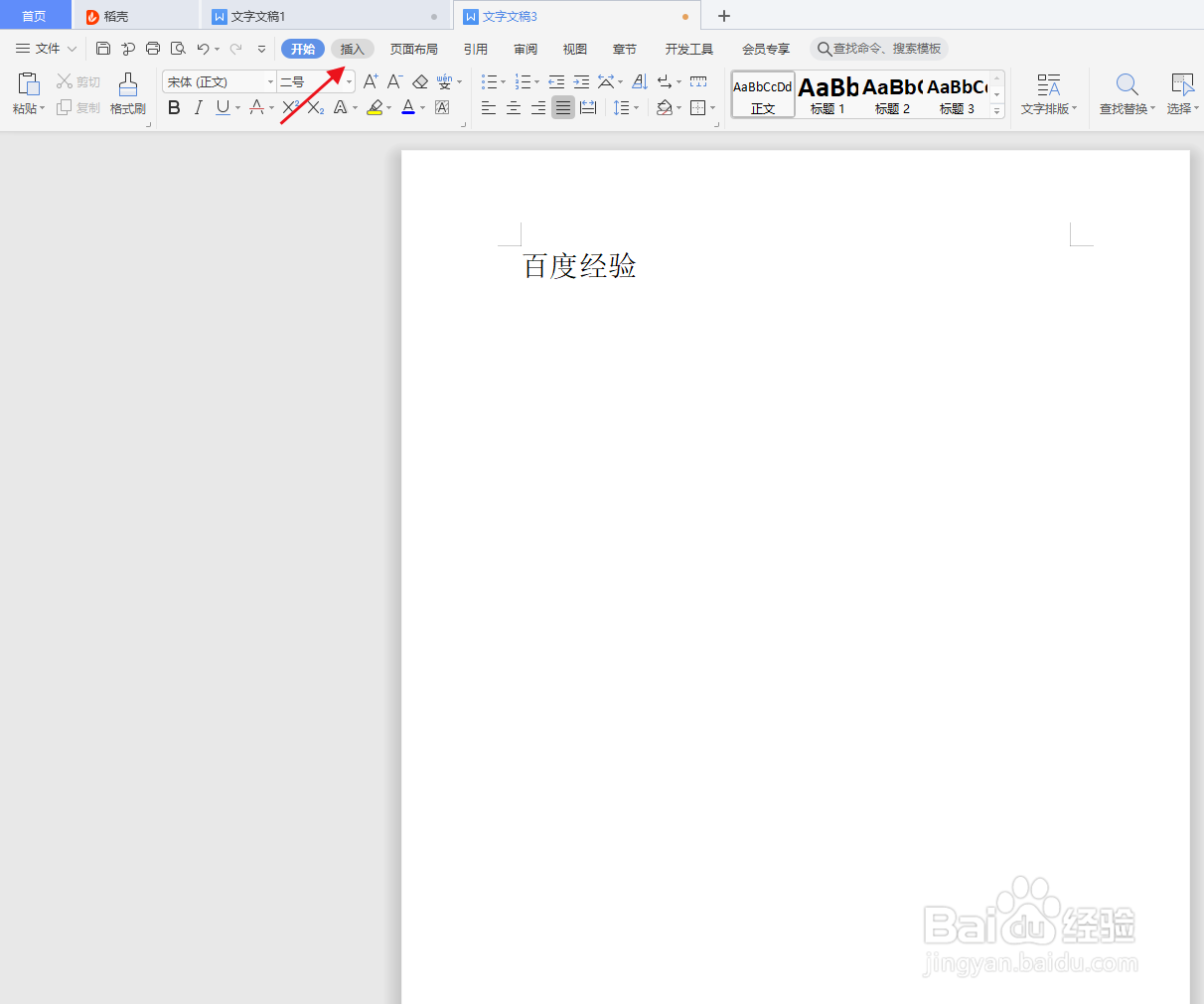
Task: Open the font name dropdown (宋体)
Action: (270, 81)
